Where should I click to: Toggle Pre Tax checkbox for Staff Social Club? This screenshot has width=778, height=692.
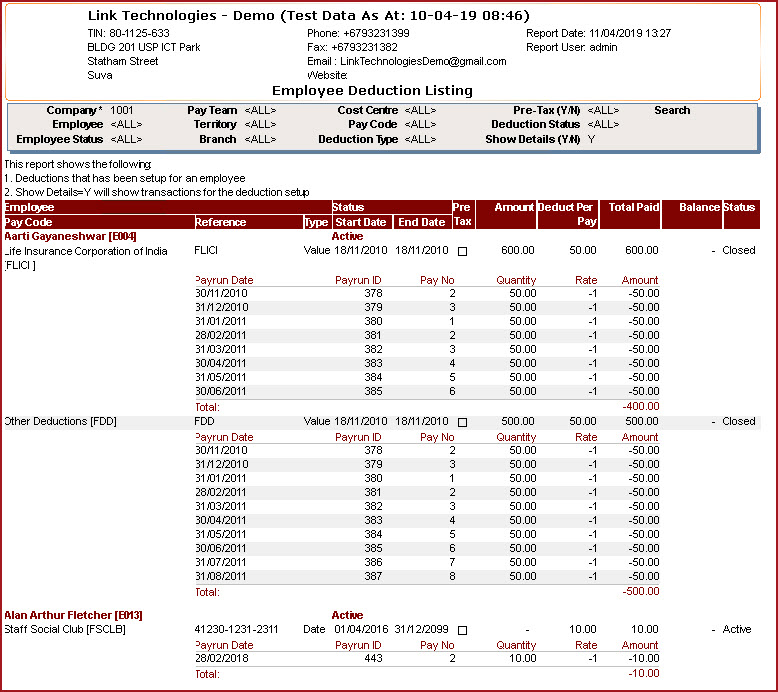click(462, 630)
